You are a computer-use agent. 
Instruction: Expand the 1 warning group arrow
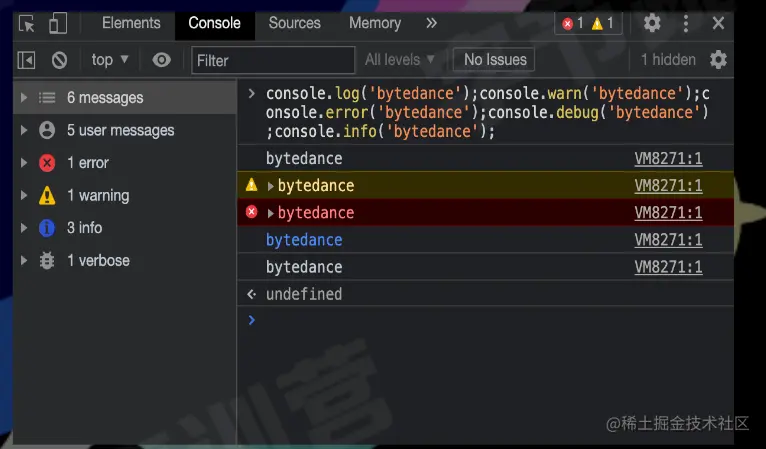tap(23, 195)
